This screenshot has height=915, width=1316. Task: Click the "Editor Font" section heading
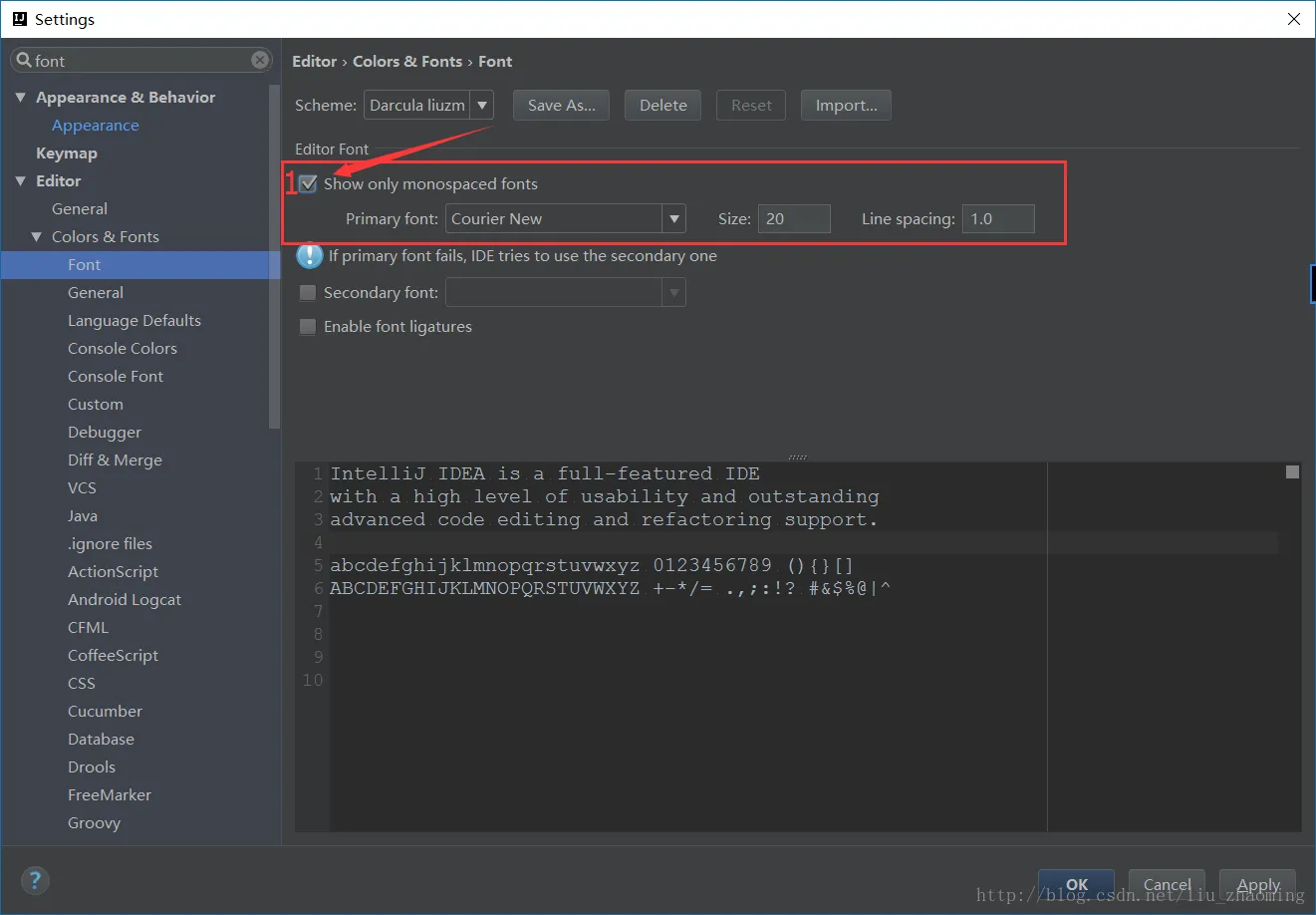point(332,149)
